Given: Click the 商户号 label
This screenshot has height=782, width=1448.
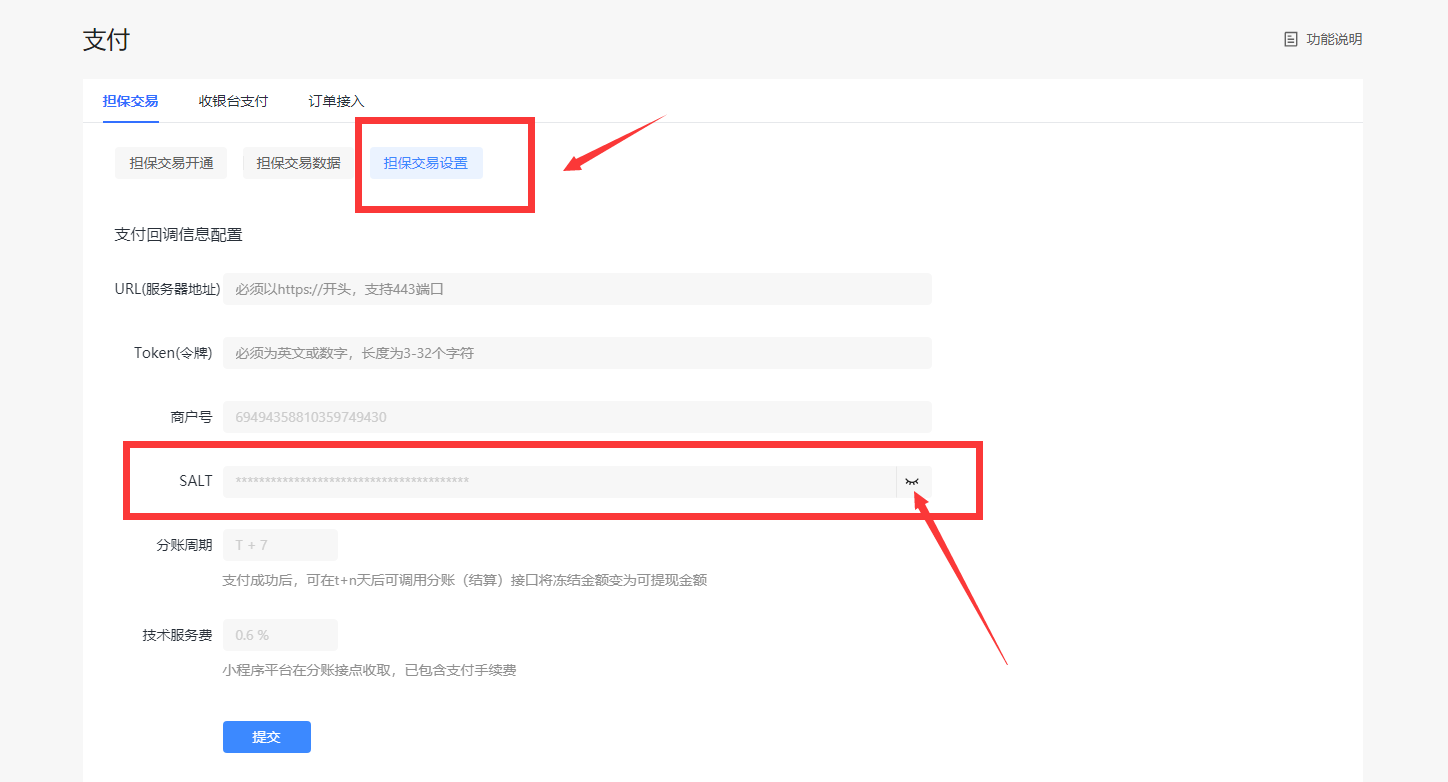Looking at the screenshot, I should [x=191, y=417].
